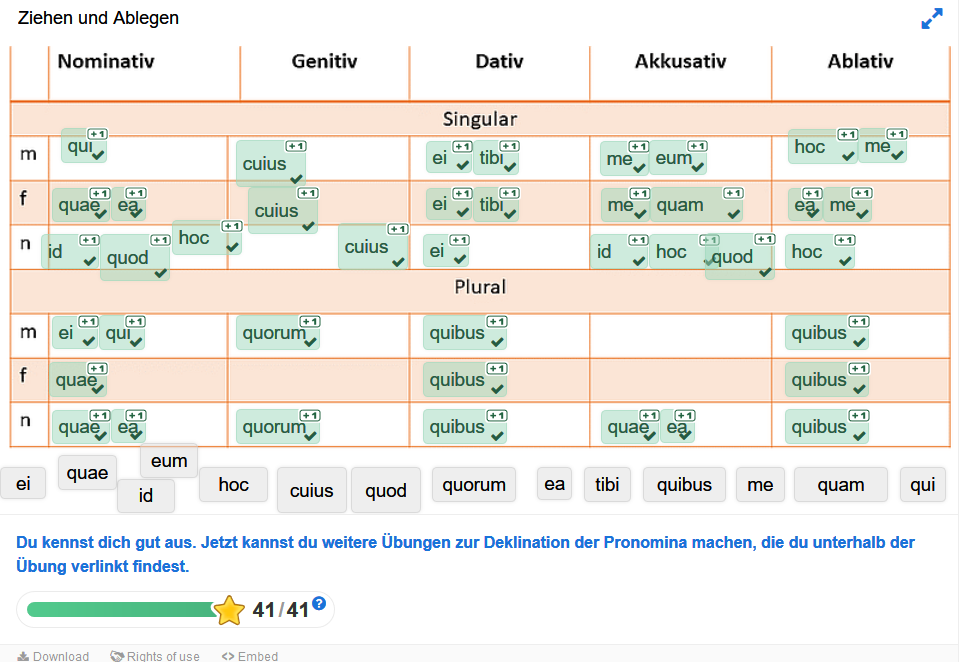Click the green checkmark on the placed 'quam' tile
This screenshot has width=959, height=662.
tap(734, 213)
